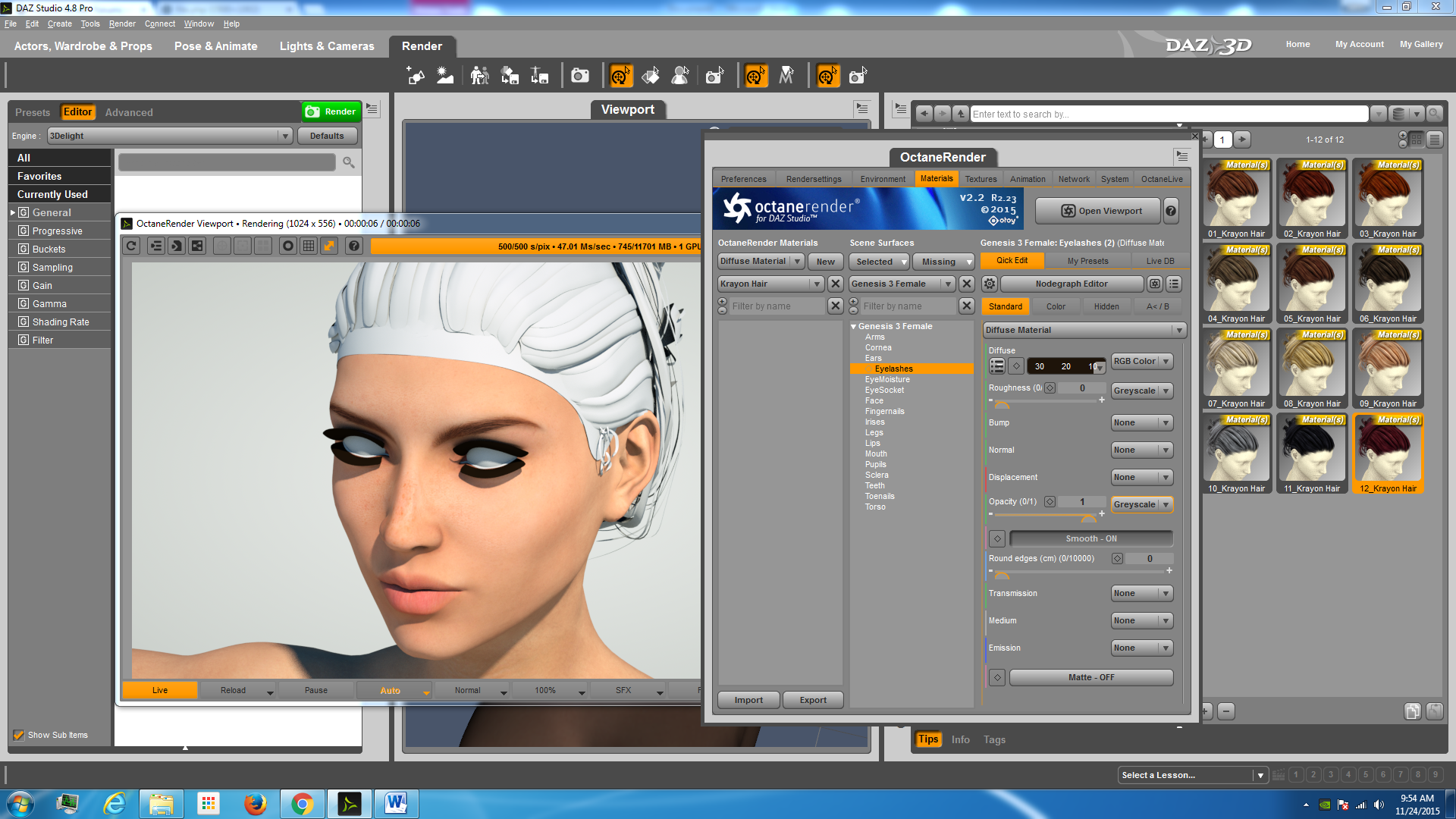Click the refresh icon in OctaneRender Viewport
The width and height of the screenshot is (1456, 819).
131,246
